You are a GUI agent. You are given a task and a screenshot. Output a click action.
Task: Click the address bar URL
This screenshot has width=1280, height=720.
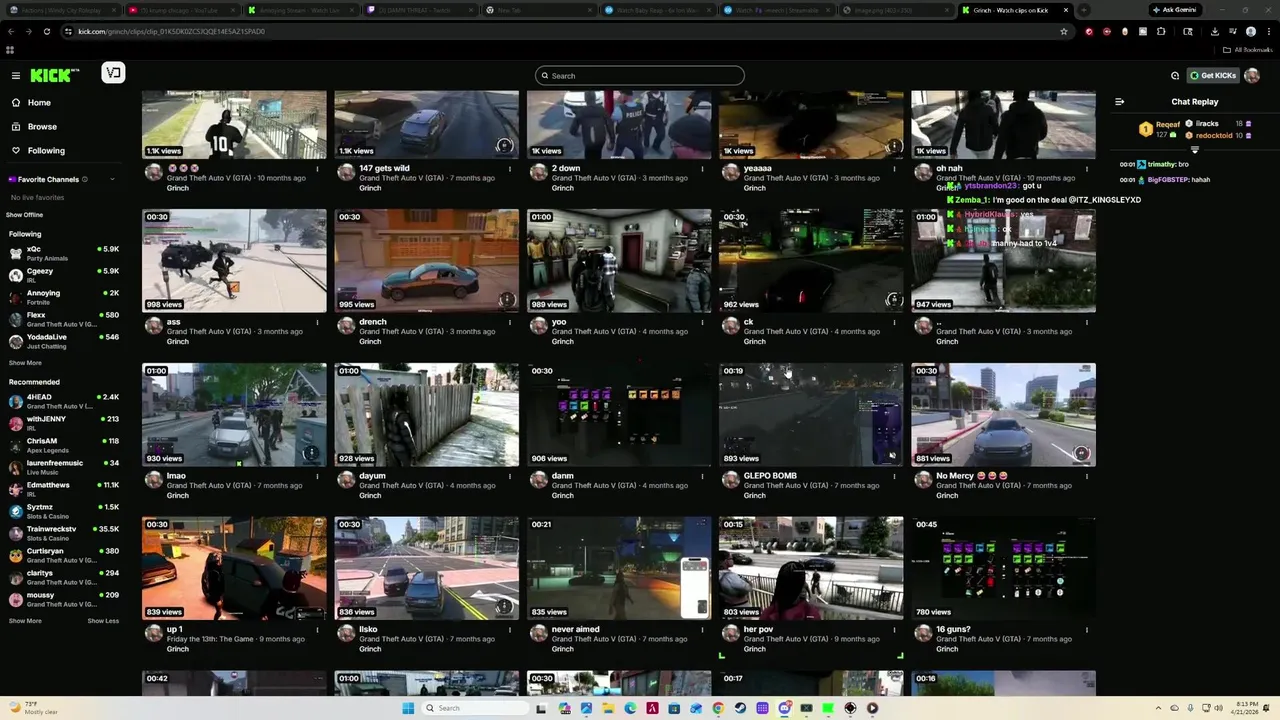[172, 31]
